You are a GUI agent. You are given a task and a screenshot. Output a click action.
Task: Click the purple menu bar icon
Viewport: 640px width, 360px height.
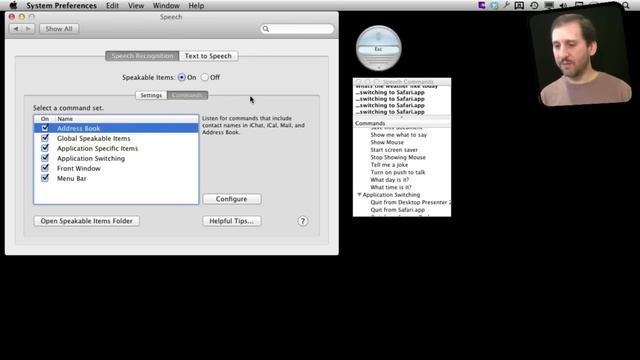click(482, 5)
